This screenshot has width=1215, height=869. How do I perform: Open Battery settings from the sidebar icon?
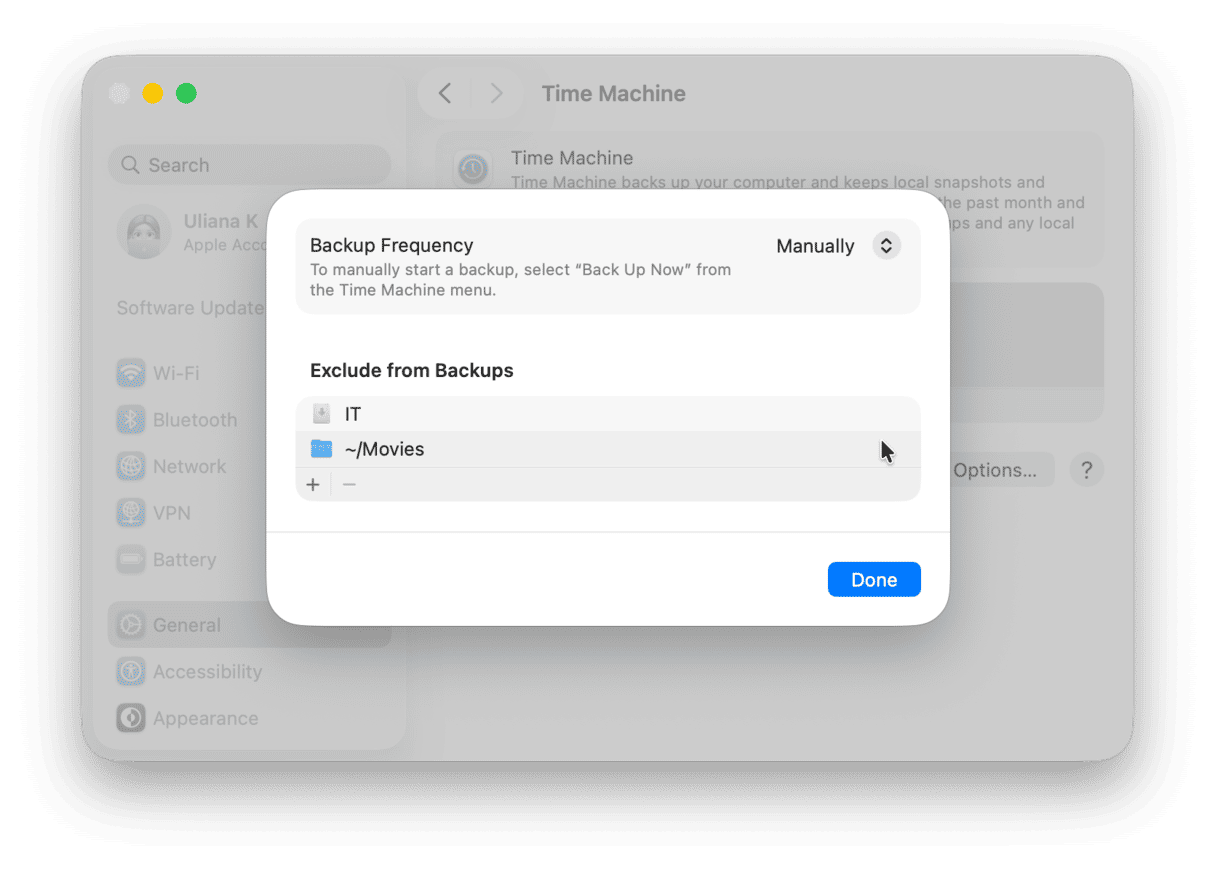[x=130, y=560]
